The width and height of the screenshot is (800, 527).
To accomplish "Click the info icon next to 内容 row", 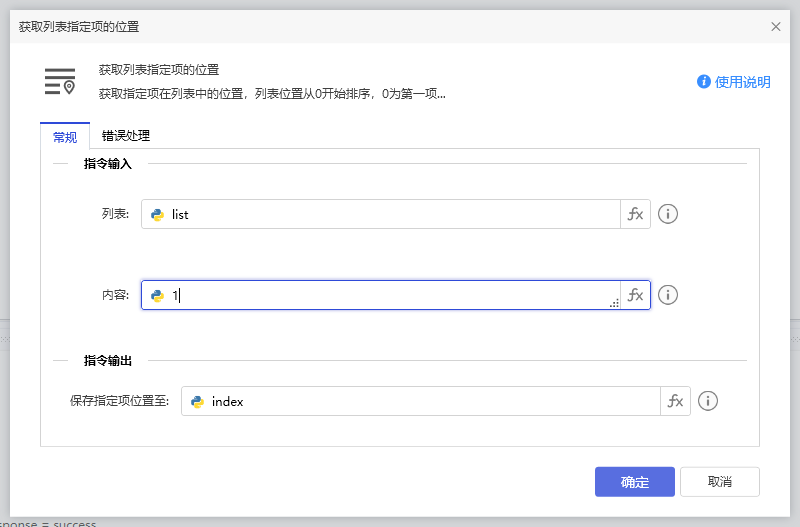I will [x=668, y=295].
